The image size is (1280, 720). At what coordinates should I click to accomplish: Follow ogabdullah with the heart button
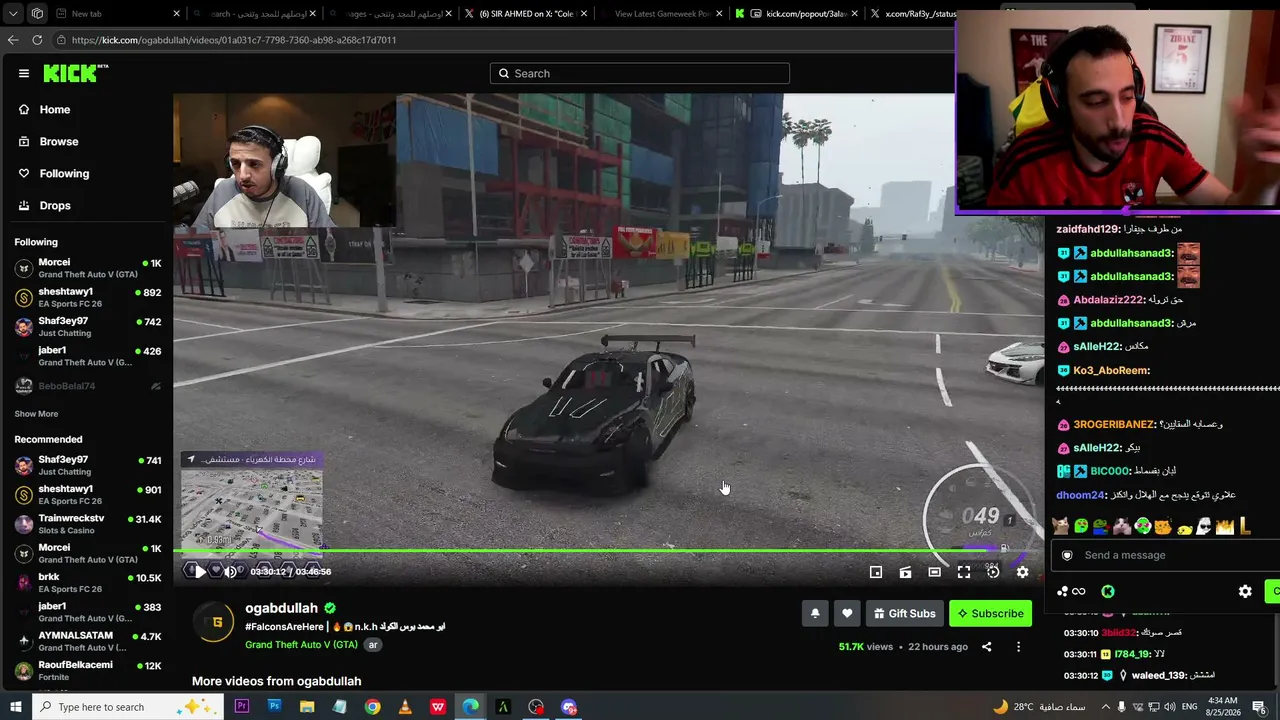click(x=847, y=613)
